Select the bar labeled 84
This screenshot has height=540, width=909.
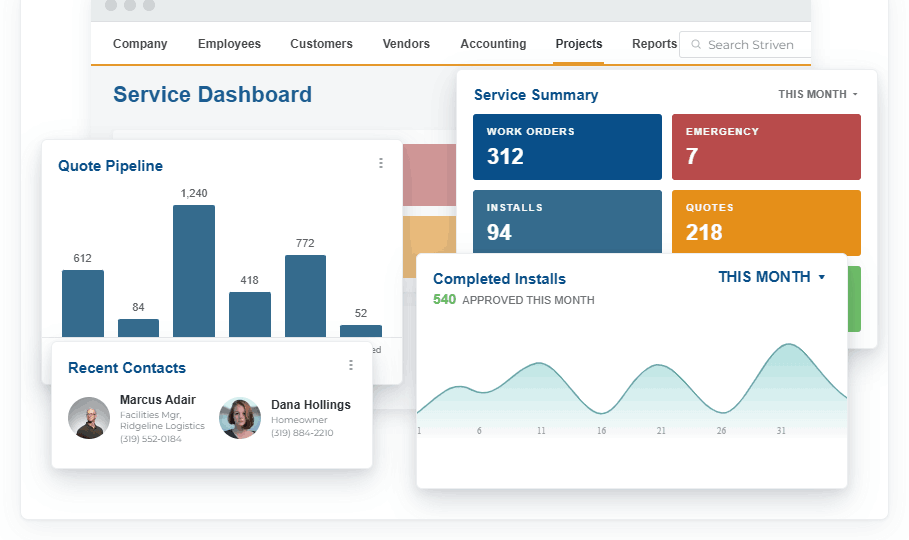pyautogui.click(x=139, y=328)
